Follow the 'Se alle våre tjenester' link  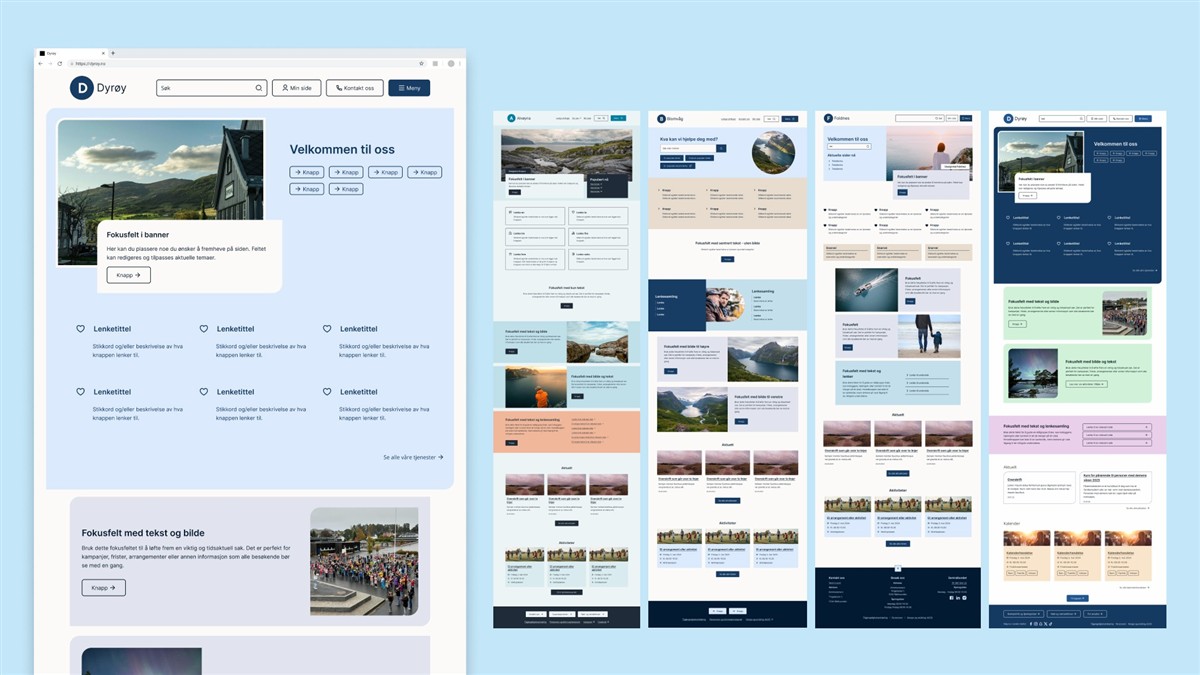(412, 457)
